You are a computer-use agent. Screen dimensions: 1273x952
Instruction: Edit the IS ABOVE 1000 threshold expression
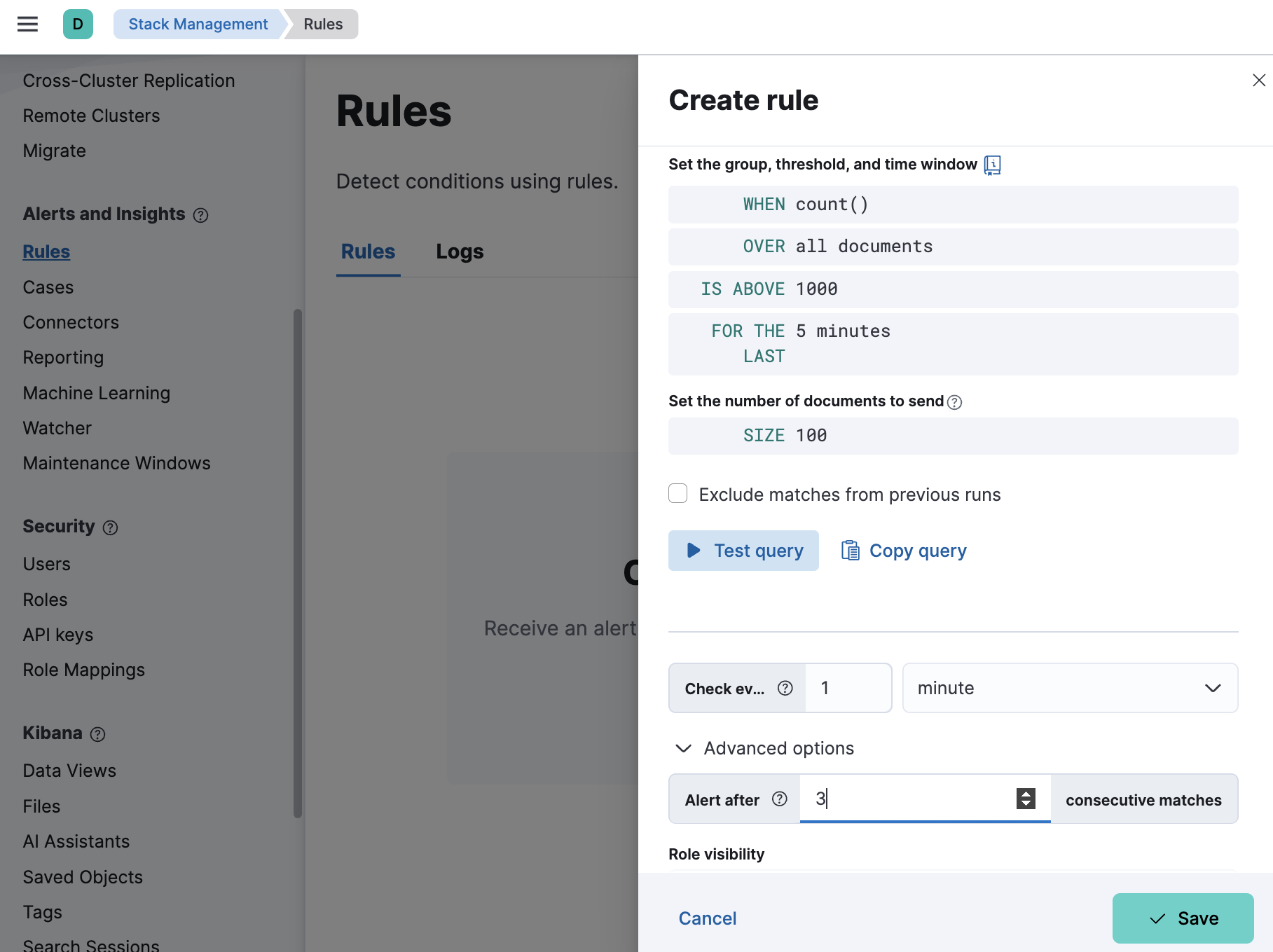click(769, 289)
